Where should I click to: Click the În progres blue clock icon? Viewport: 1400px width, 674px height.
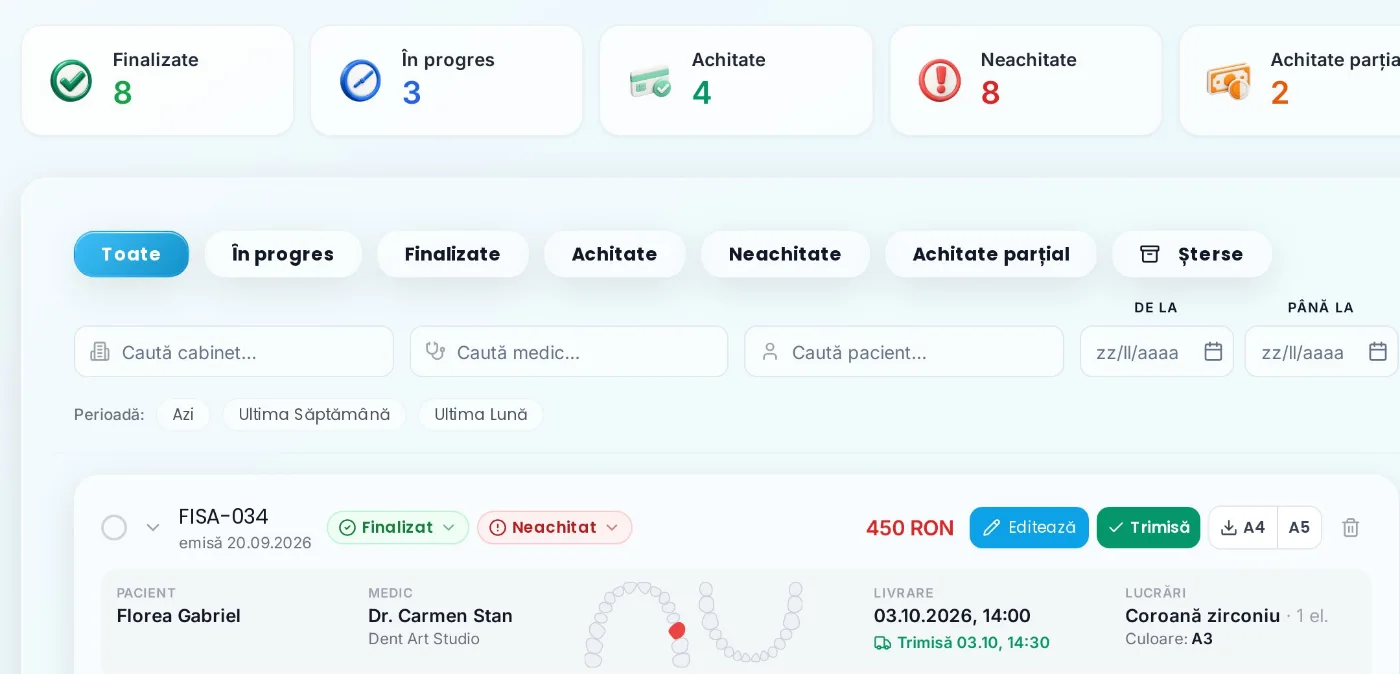coord(360,81)
